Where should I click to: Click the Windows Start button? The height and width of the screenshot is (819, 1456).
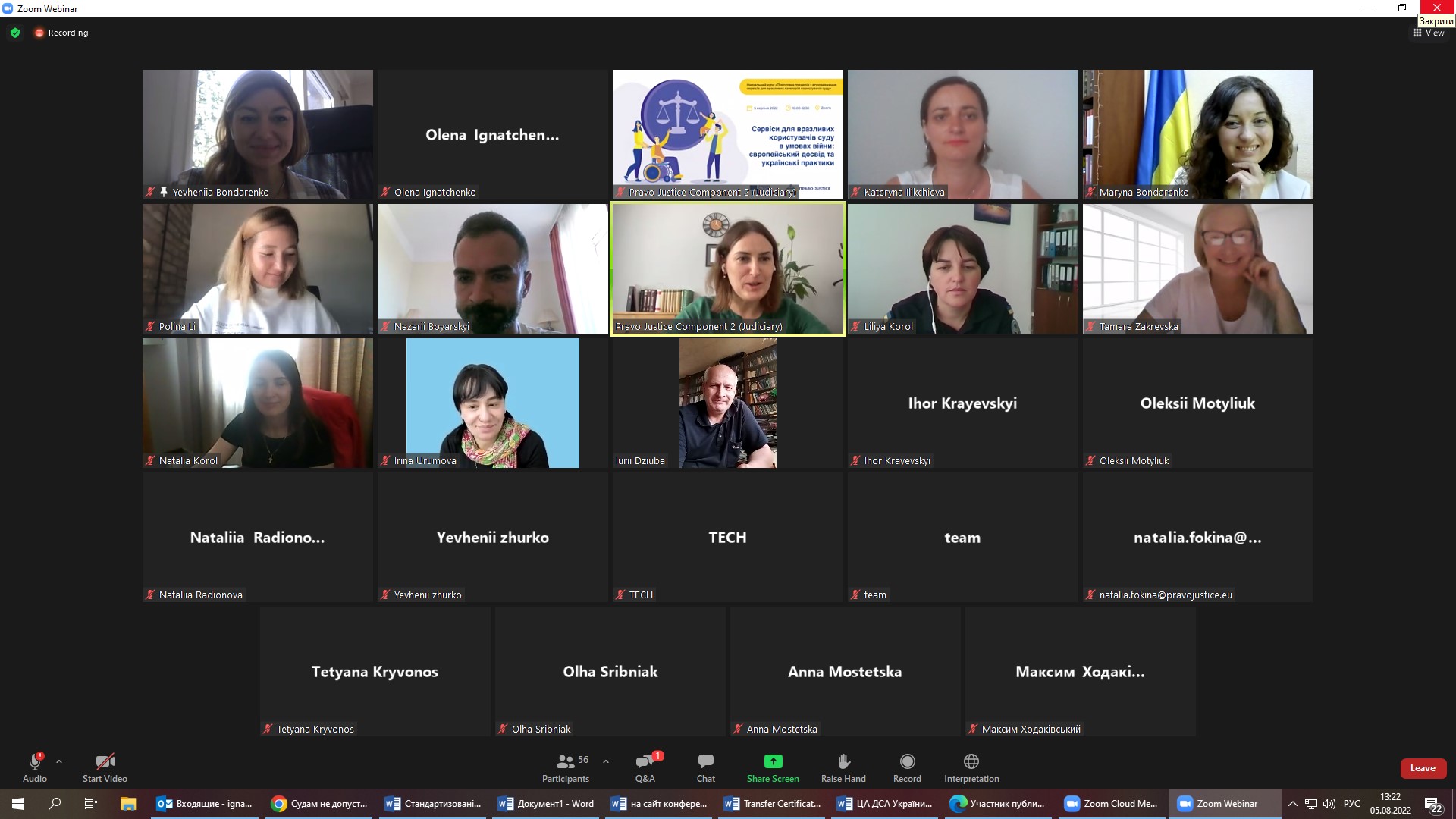point(17,803)
